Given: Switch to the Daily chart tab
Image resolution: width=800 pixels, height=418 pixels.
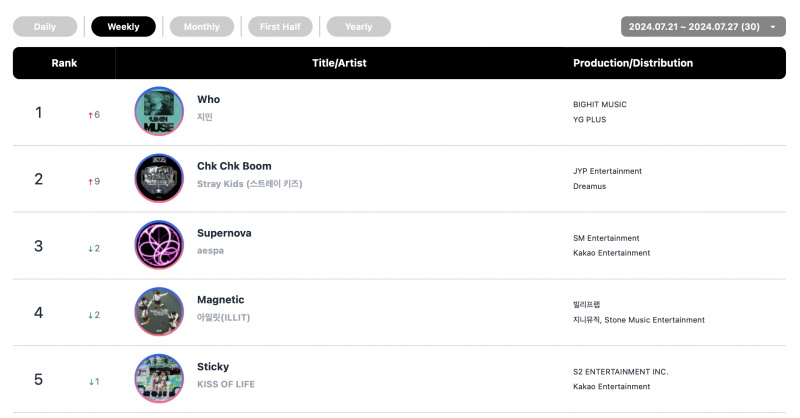Looking at the screenshot, I should [45, 27].
